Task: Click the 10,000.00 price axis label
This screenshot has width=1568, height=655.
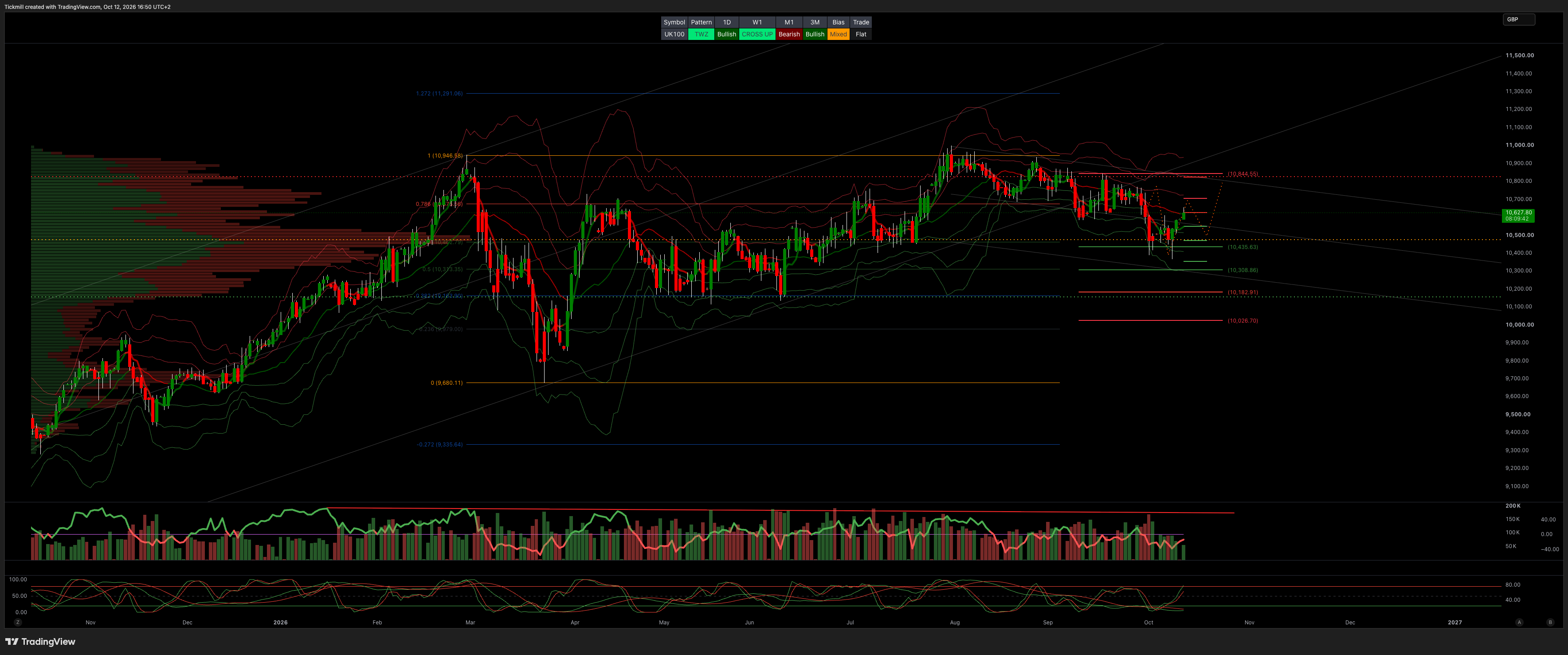Action: pos(1519,325)
